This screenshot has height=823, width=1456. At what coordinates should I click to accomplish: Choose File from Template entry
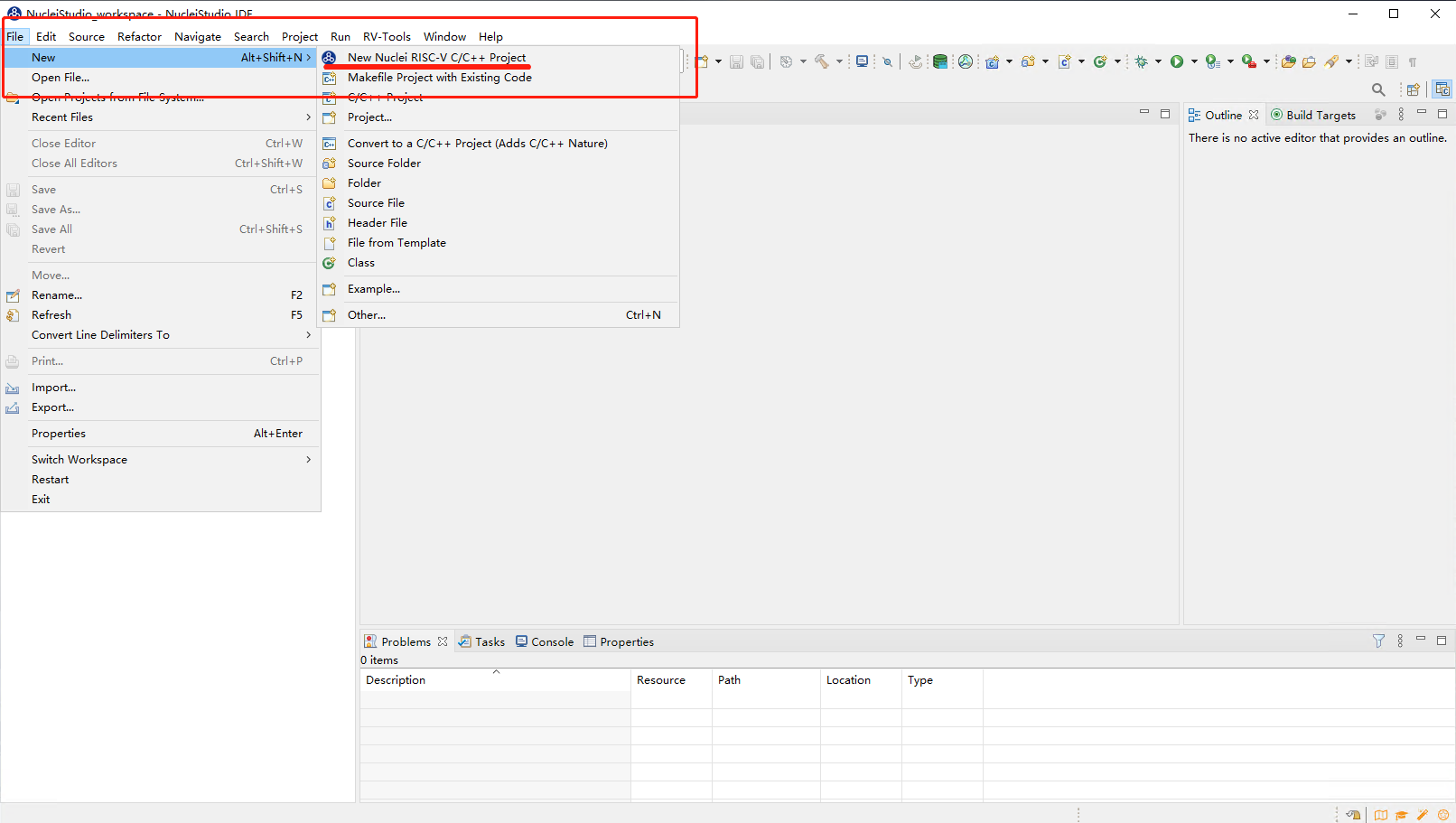[x=498, y=243]
